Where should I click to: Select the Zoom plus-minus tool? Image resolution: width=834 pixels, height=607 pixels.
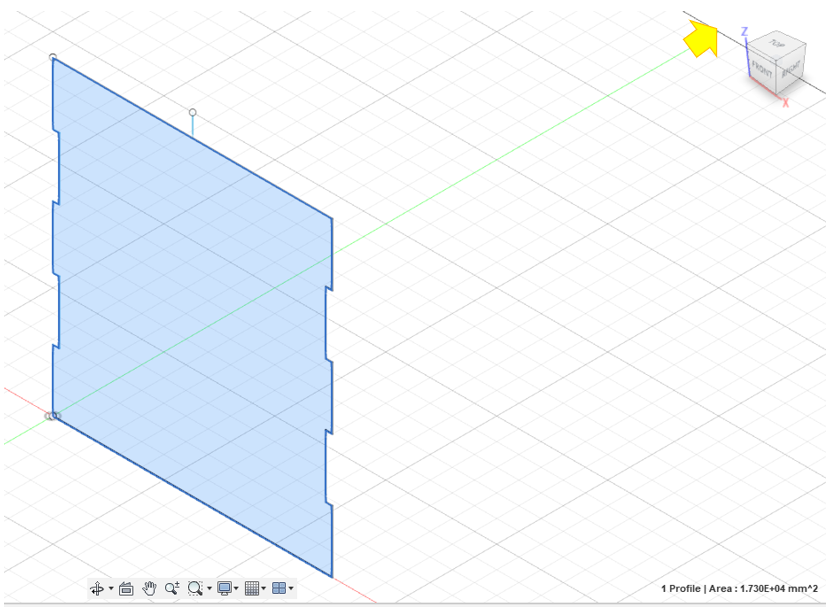(x=172, y=588)
